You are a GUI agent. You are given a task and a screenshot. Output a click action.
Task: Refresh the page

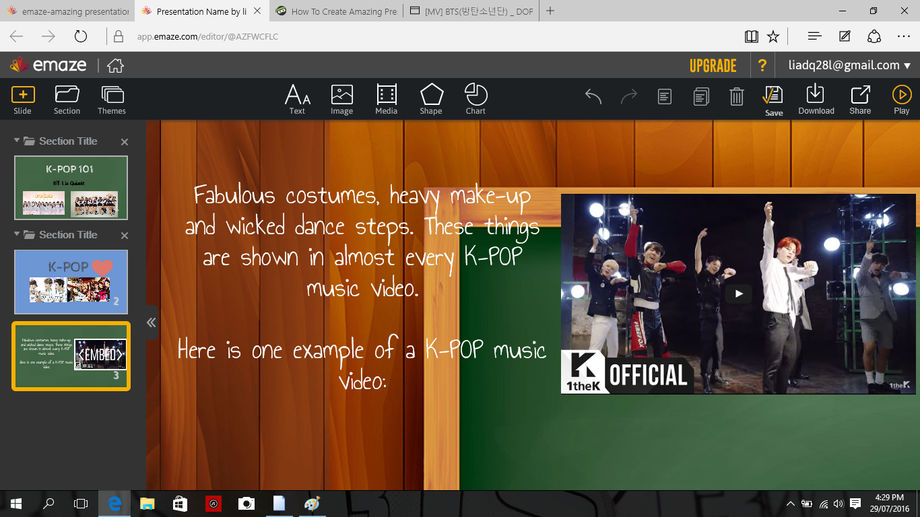coord(80,36)
